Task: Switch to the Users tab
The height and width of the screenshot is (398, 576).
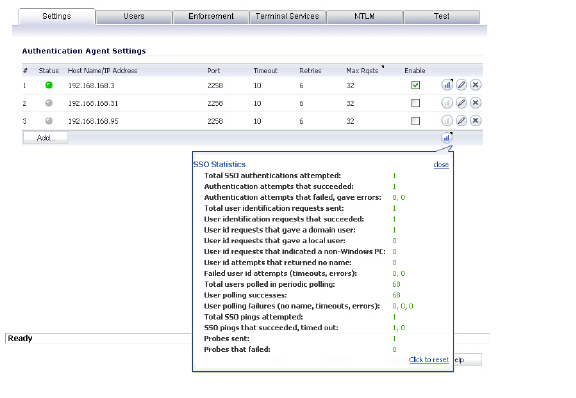Action: coord(134,17)
